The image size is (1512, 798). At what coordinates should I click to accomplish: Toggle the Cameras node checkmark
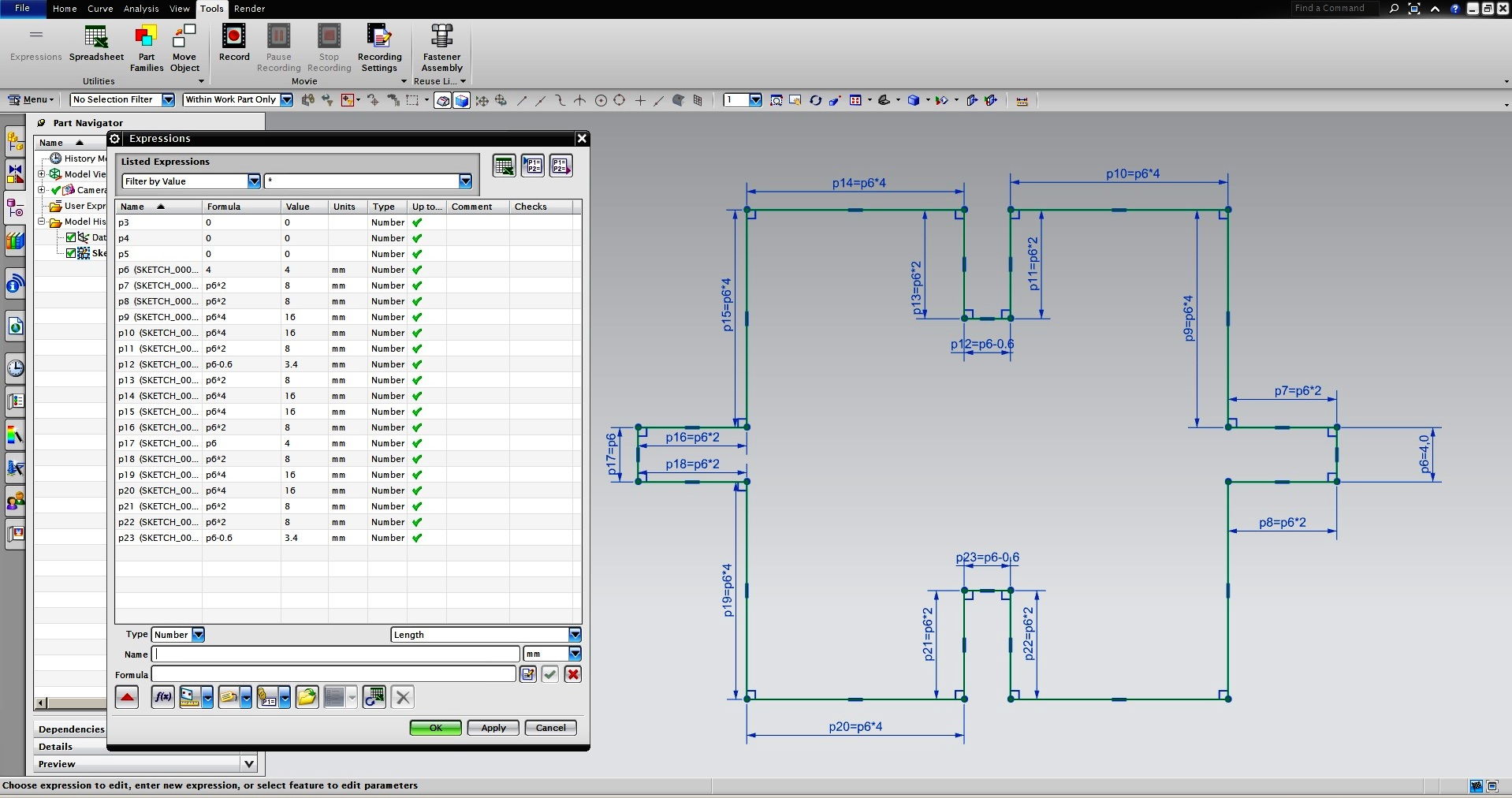[x=56, y=190]
